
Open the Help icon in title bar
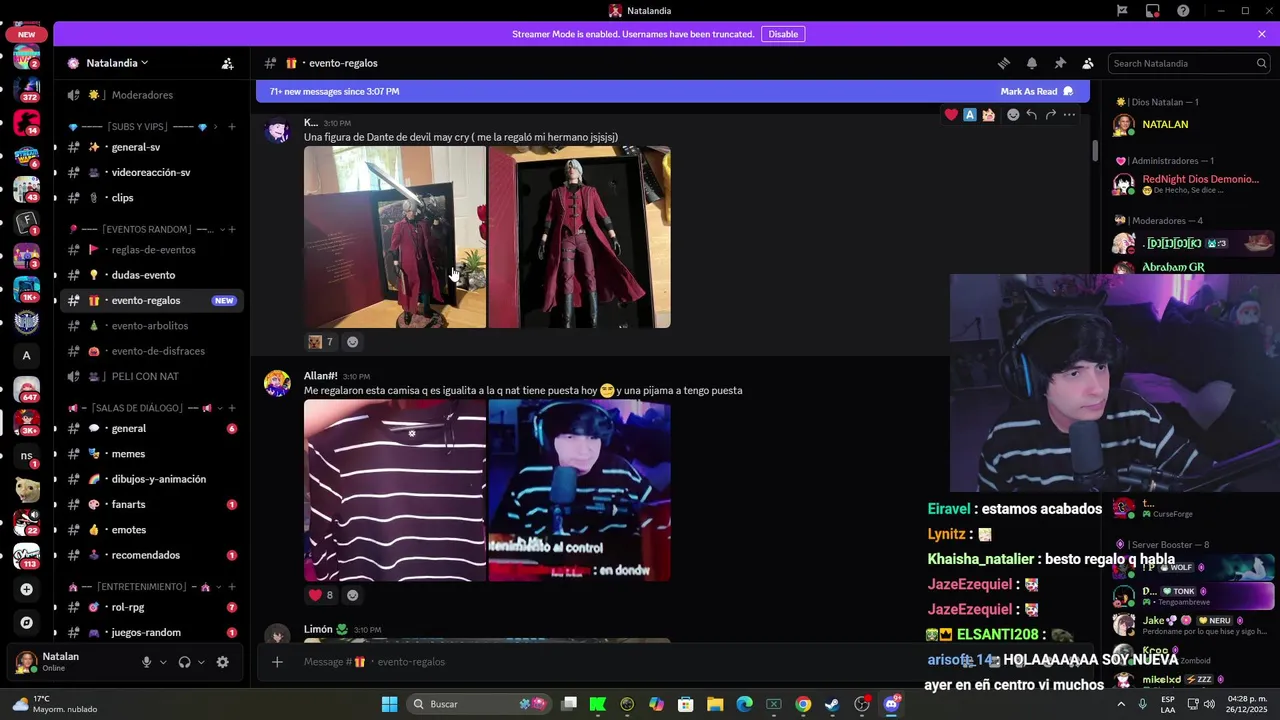click(x=1184, y=11)
